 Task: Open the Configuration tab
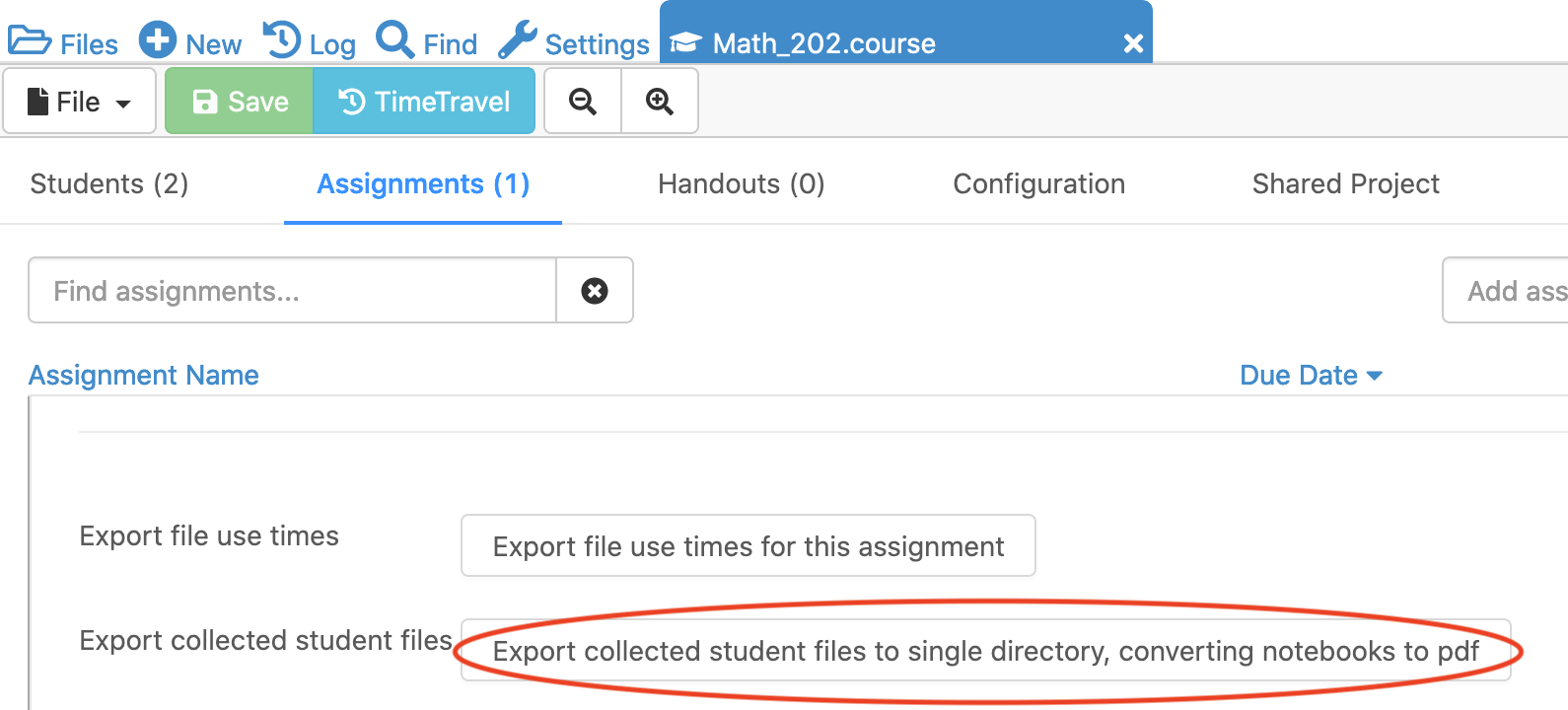coord(1038,184)
